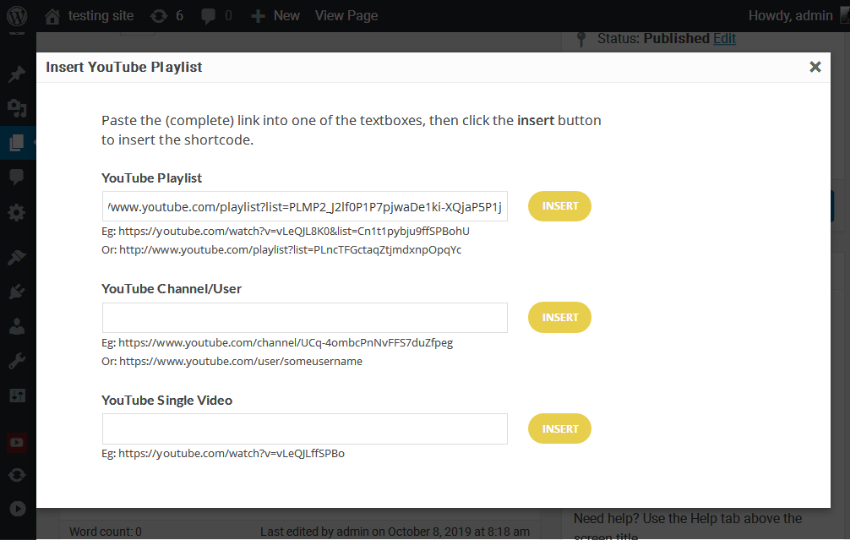Click the playlist example URL ending Cn1t1pybju9ffSPBohU
Image resolution: width=850 pixels, height=540 pixels.
coord(294,231)
